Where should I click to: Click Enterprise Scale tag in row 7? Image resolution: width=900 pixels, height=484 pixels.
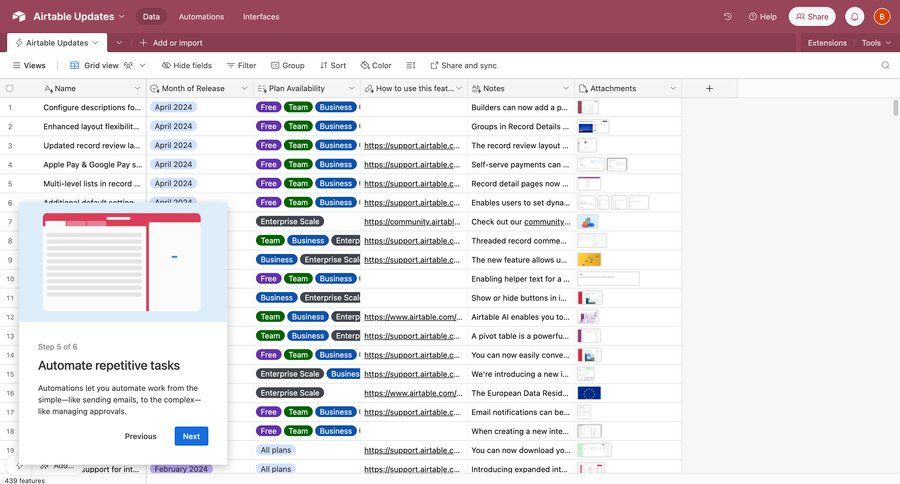click(x=290, y=222)
